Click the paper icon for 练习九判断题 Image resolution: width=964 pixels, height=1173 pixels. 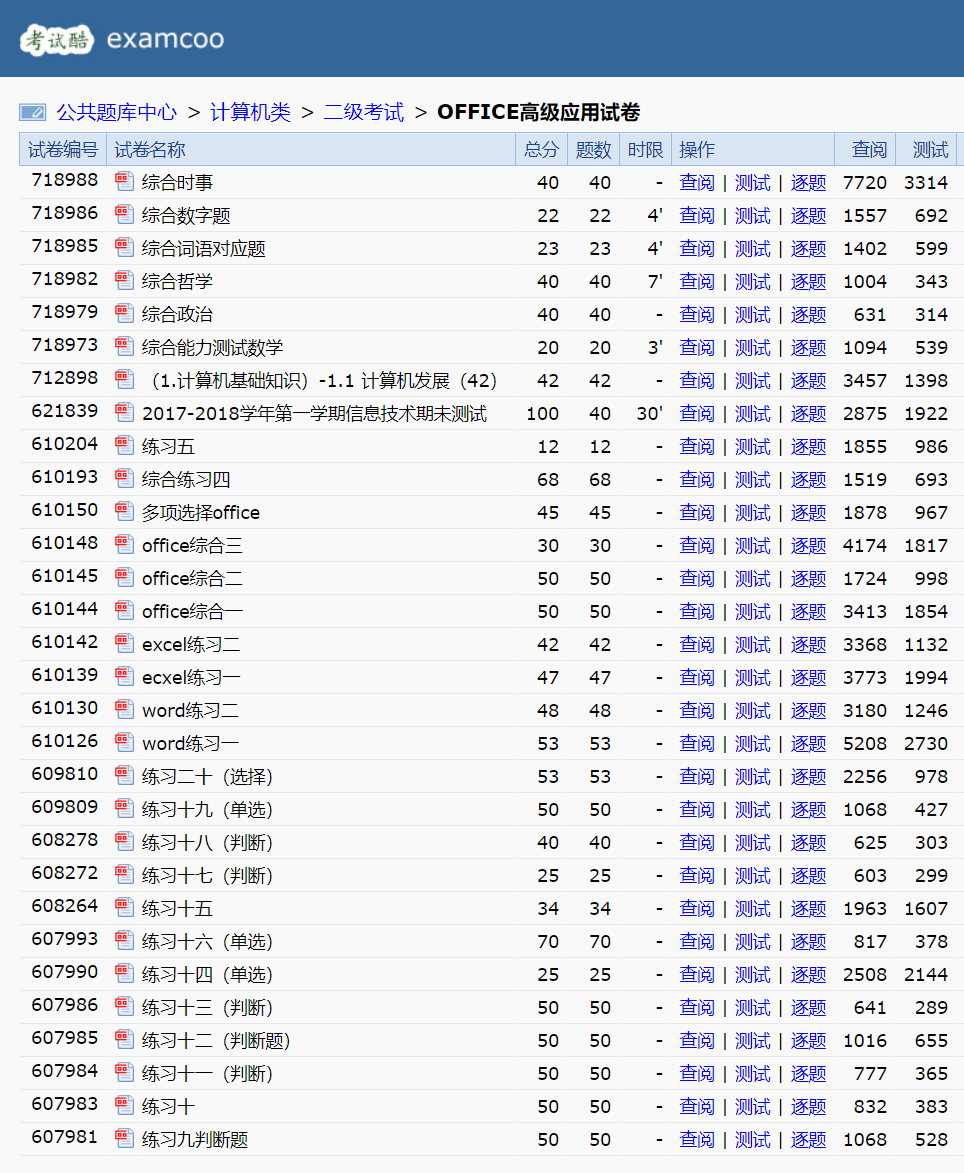(124, 1139)
